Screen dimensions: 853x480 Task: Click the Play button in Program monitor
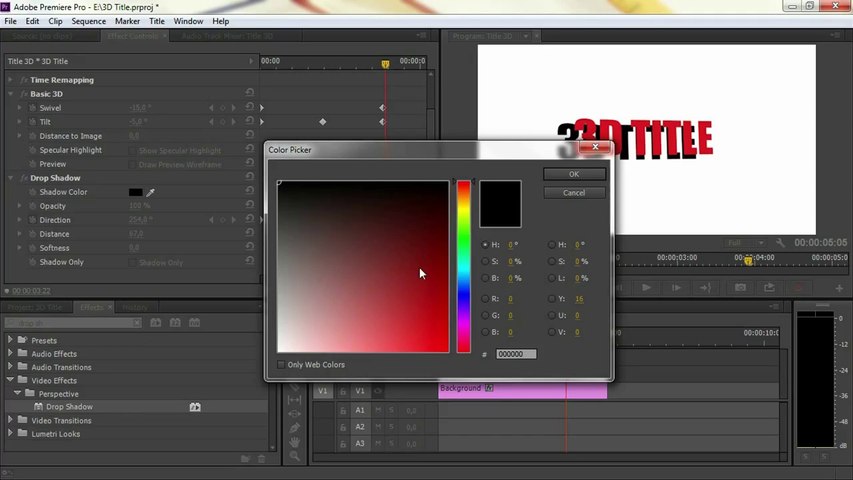click(x=646, y=287)
